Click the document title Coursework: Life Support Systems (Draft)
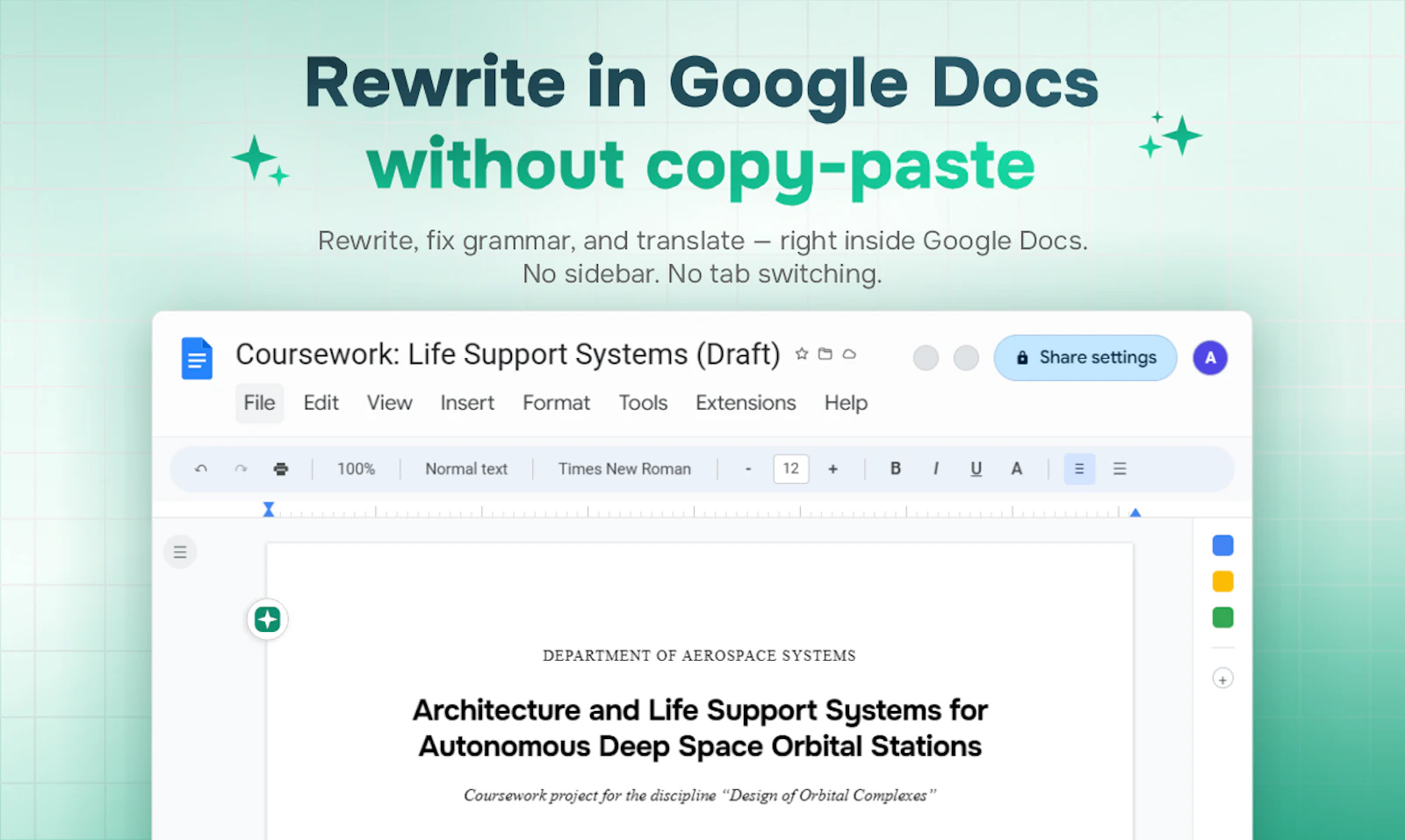This screenshot has width=1405, height=840. [508, 355]
